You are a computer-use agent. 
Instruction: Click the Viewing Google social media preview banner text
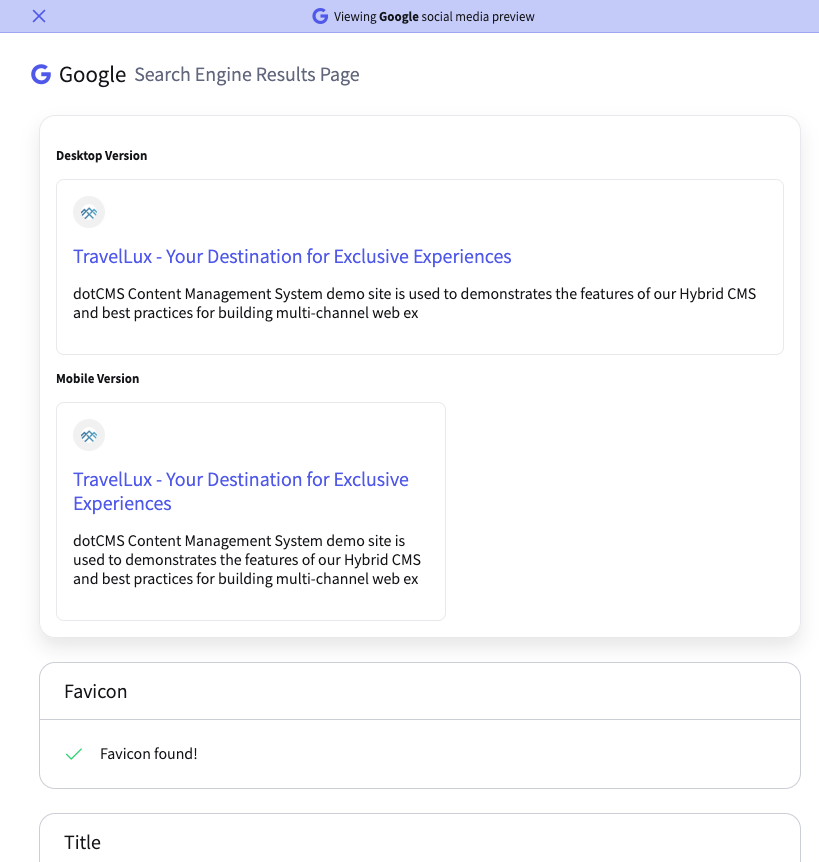pos(434,16)
